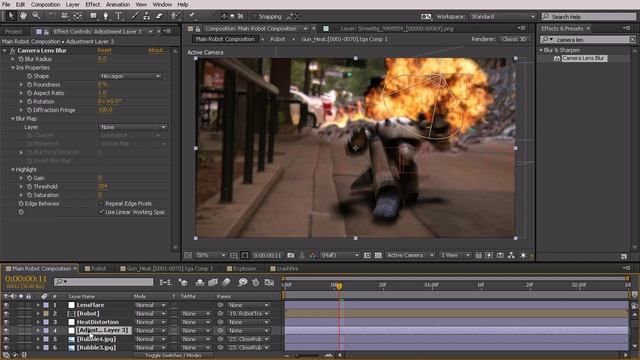Viewport: 640px width, 360px height.
Task: Toggle Repeat Edge Pixels checkbox
Action: click(x=101, y=203)
